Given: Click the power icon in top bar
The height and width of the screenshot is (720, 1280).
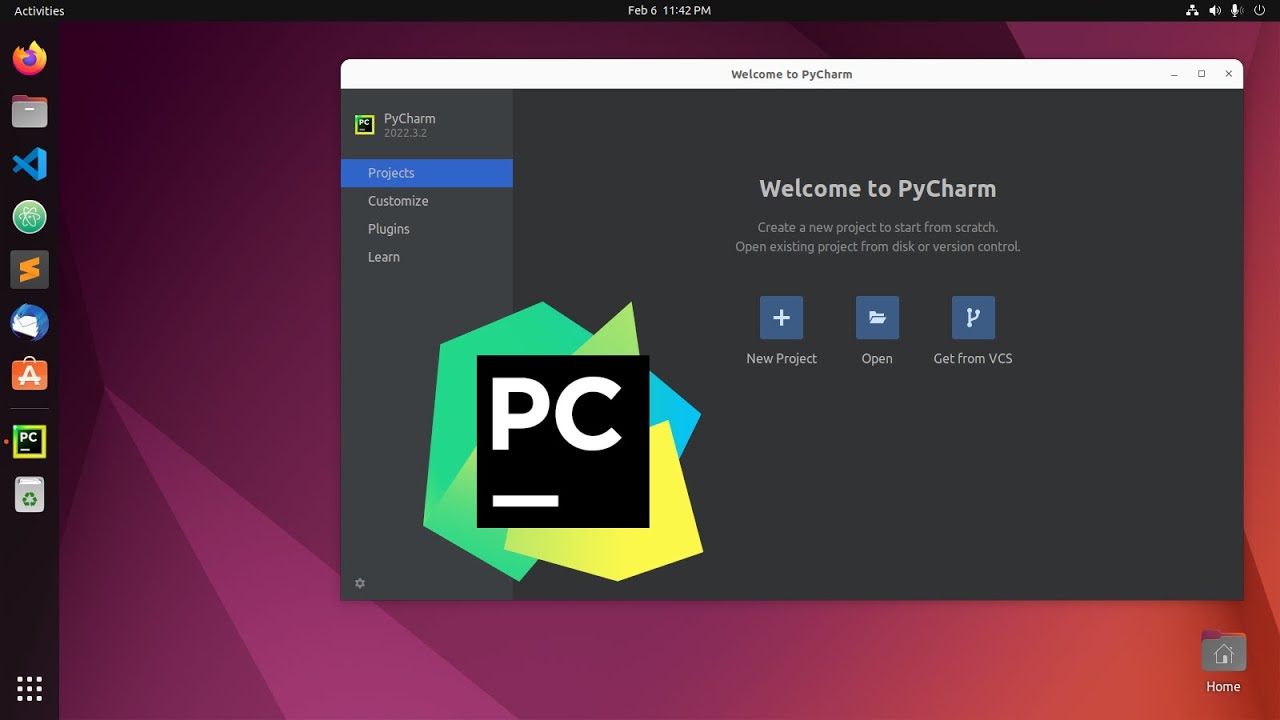Looking at the screenshot, I should 1259,10.
